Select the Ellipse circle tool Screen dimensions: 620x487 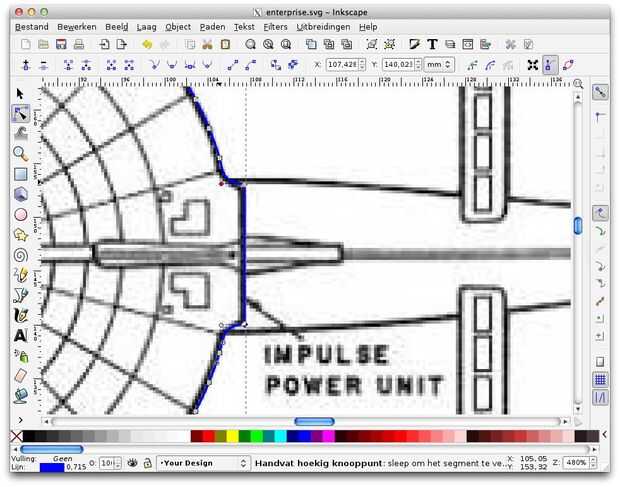click(x=21, y=215)
